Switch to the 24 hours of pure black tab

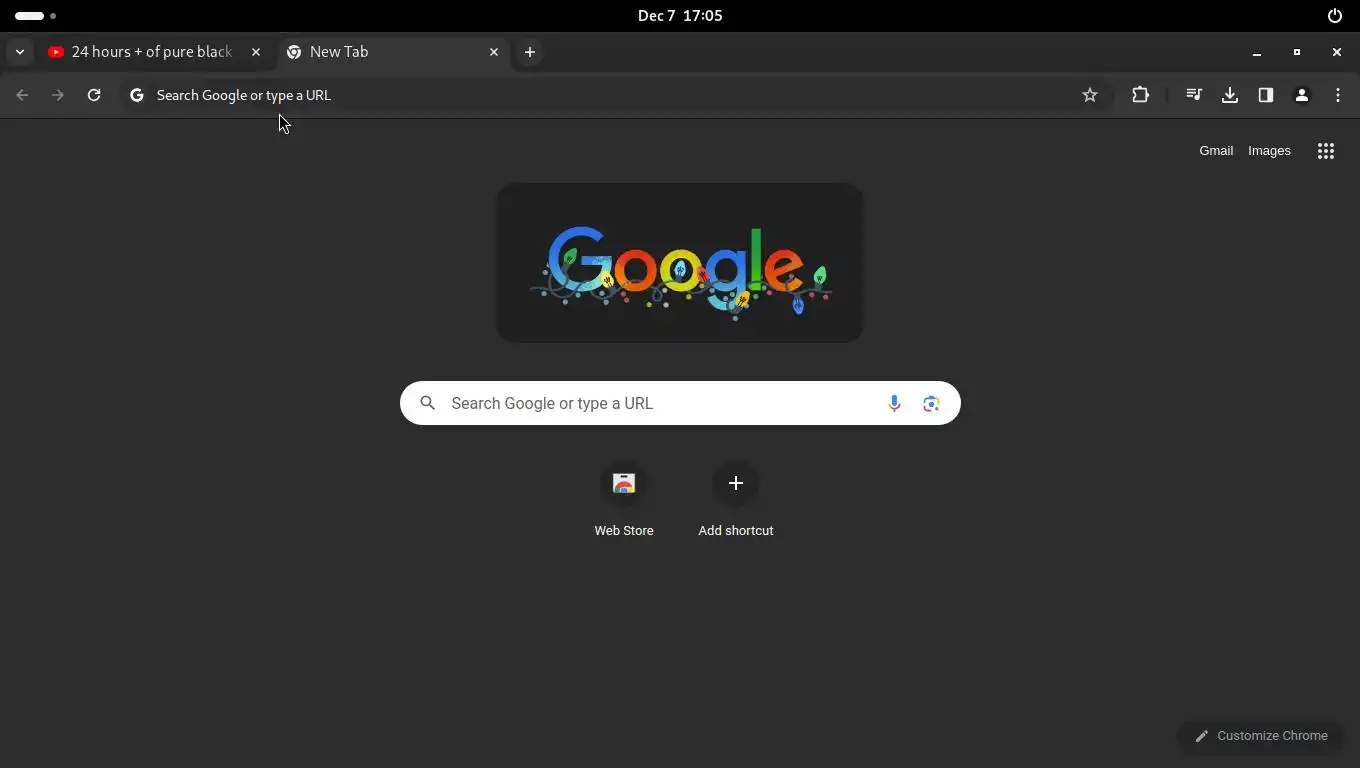click(155, 52)
